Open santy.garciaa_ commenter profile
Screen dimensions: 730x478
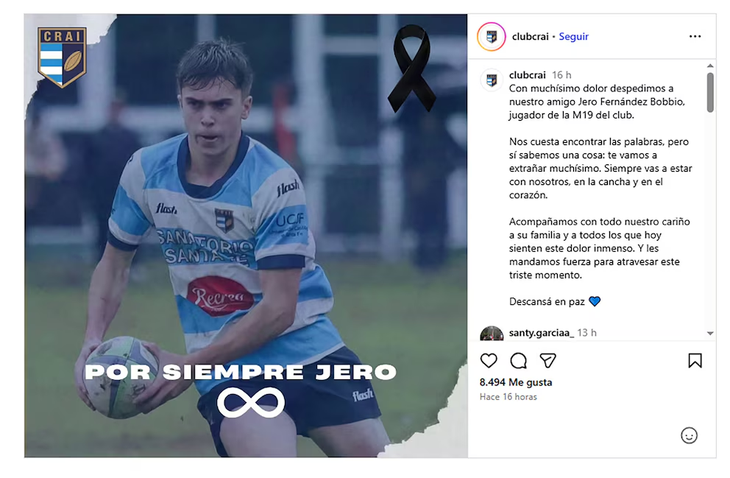click(x=541, y=333)
